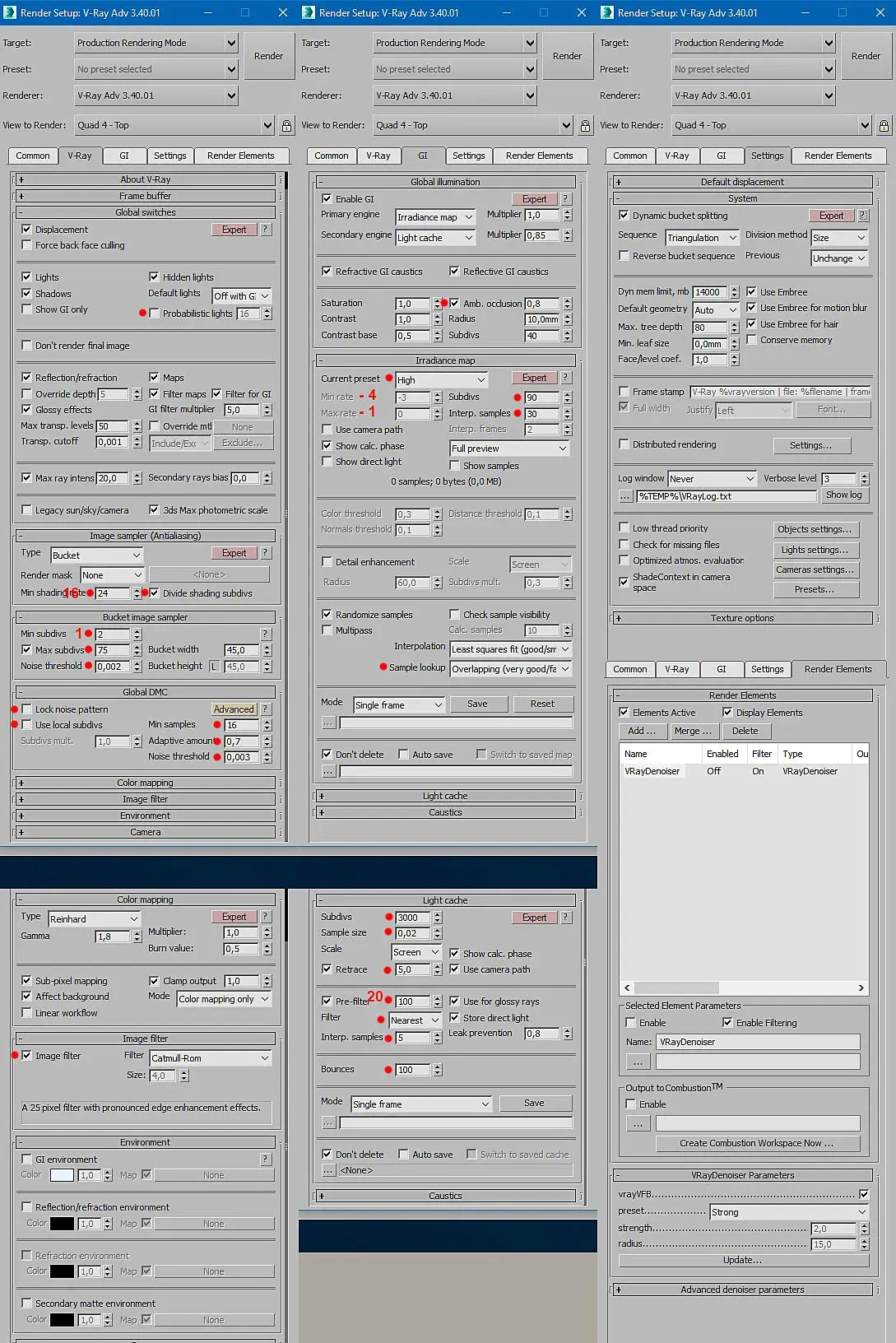Open help '?' for Global illumination rollout

tap(565, 199)
